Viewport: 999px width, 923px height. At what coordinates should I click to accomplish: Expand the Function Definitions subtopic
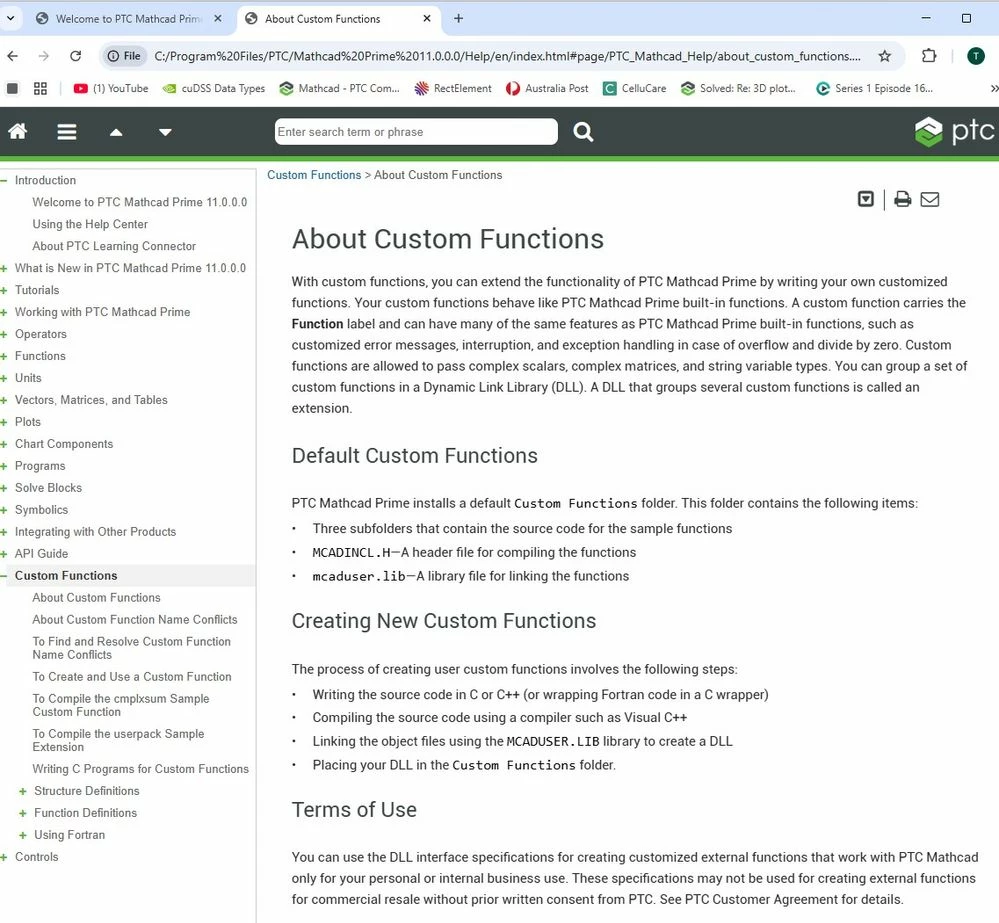(x=23, y=813)
